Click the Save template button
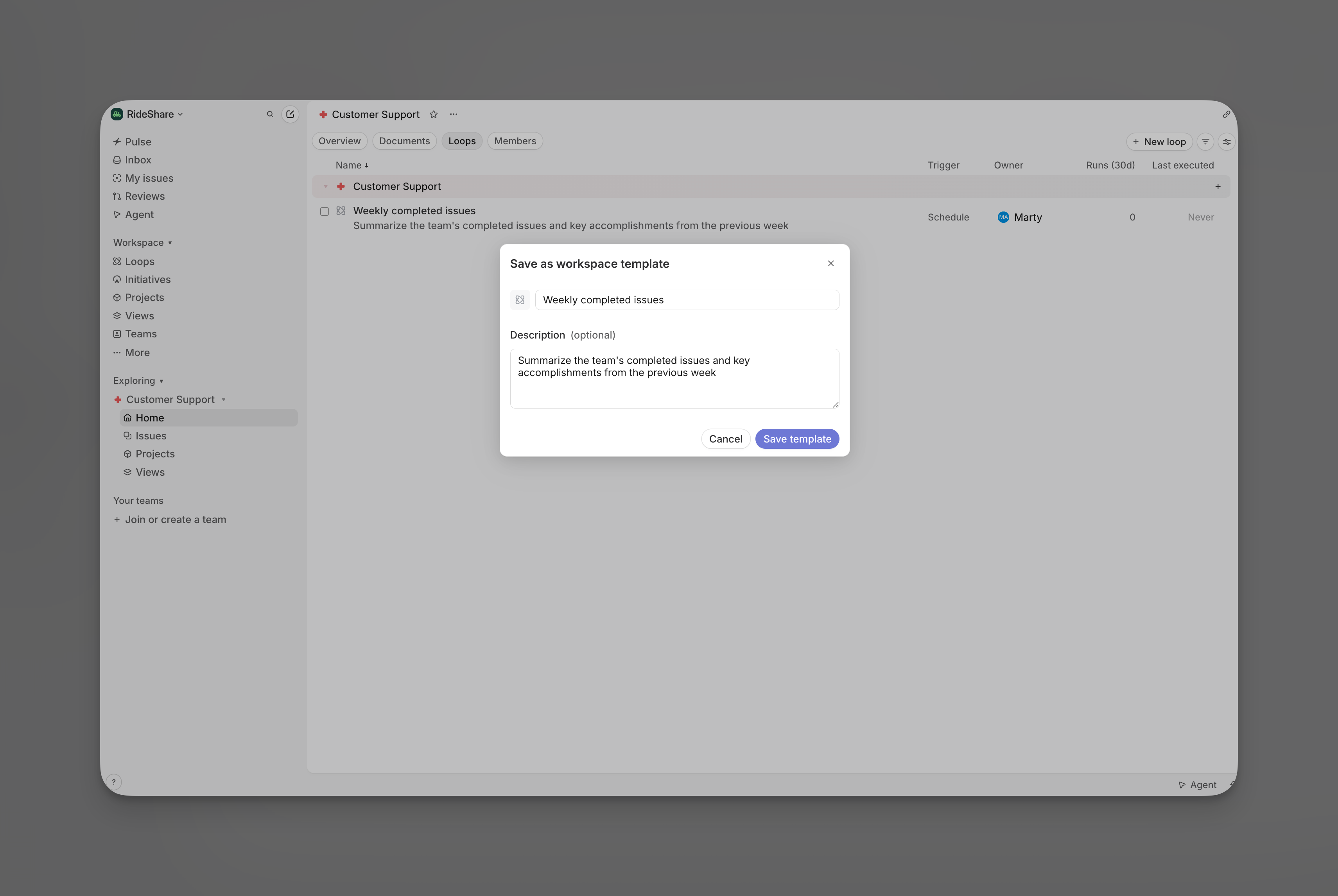 click(797, 439)
